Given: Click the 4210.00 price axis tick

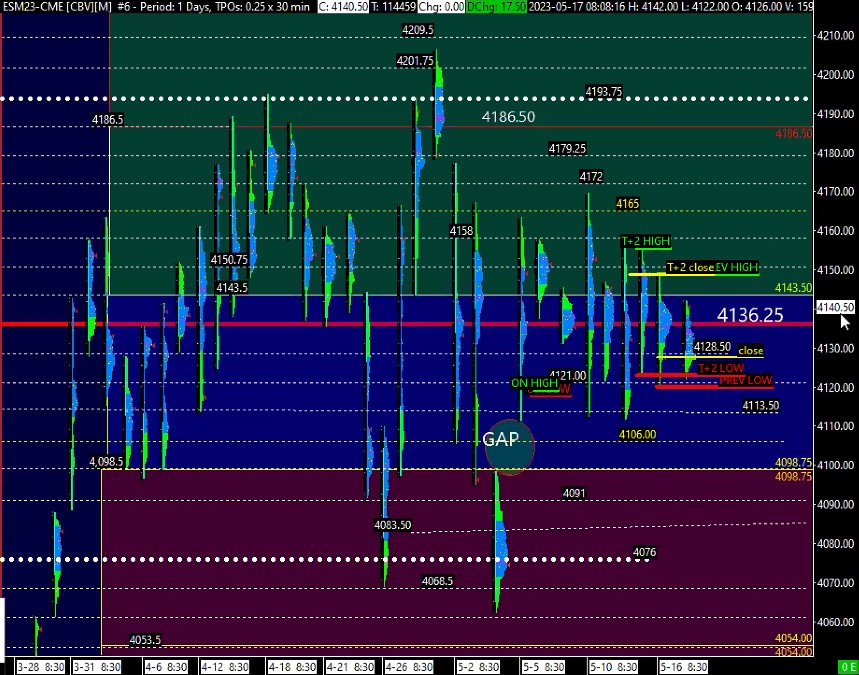Looking at the screenshot, I should coord(835,36).
